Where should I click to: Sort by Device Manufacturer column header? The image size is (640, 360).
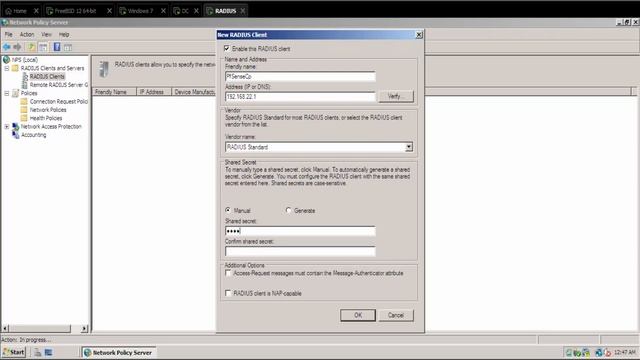pos(194,92)
